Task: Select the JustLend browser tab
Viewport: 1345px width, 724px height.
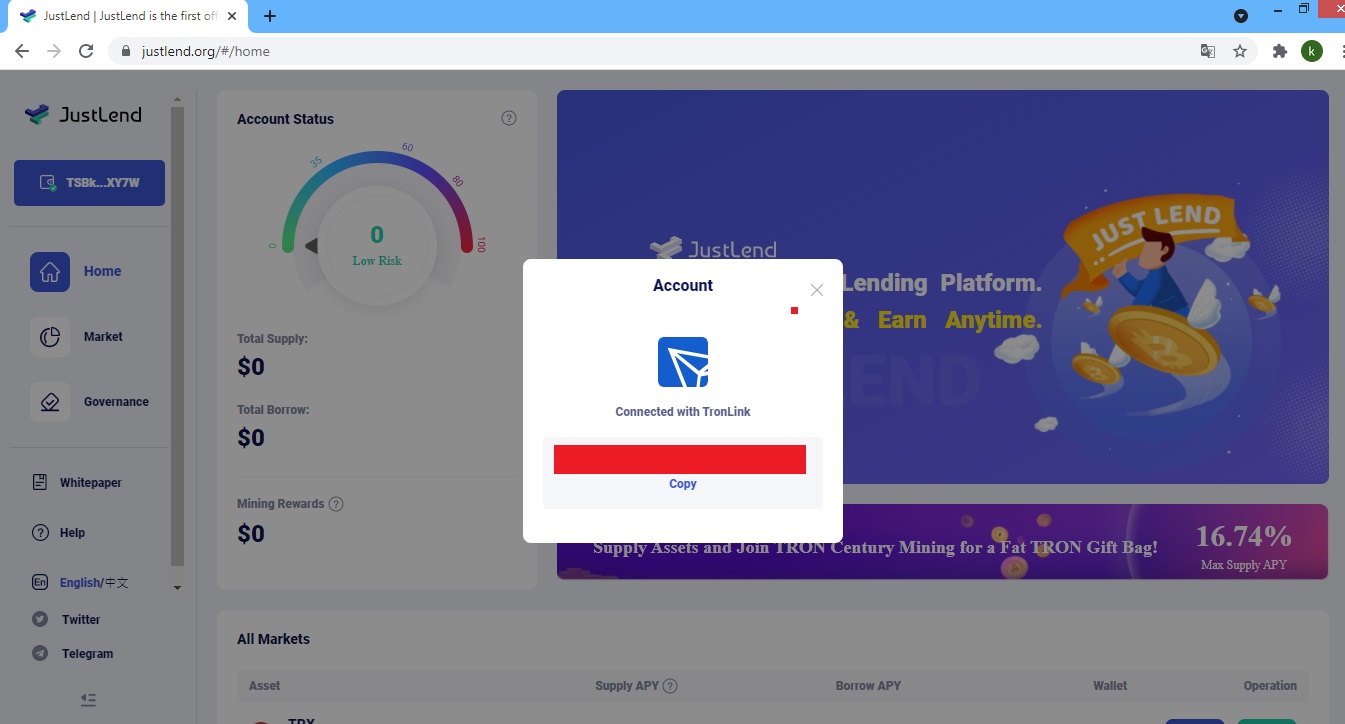Action: (x=129, y=16)
